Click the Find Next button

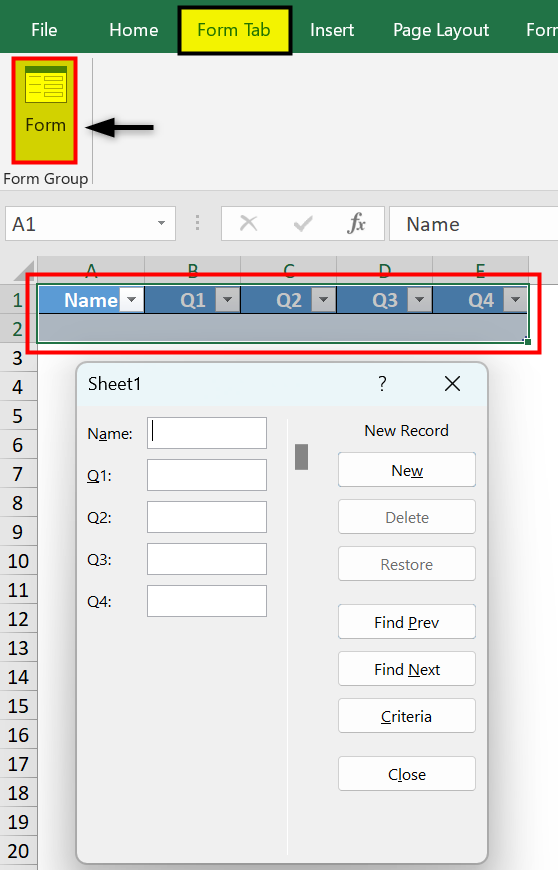coord(407,669)
